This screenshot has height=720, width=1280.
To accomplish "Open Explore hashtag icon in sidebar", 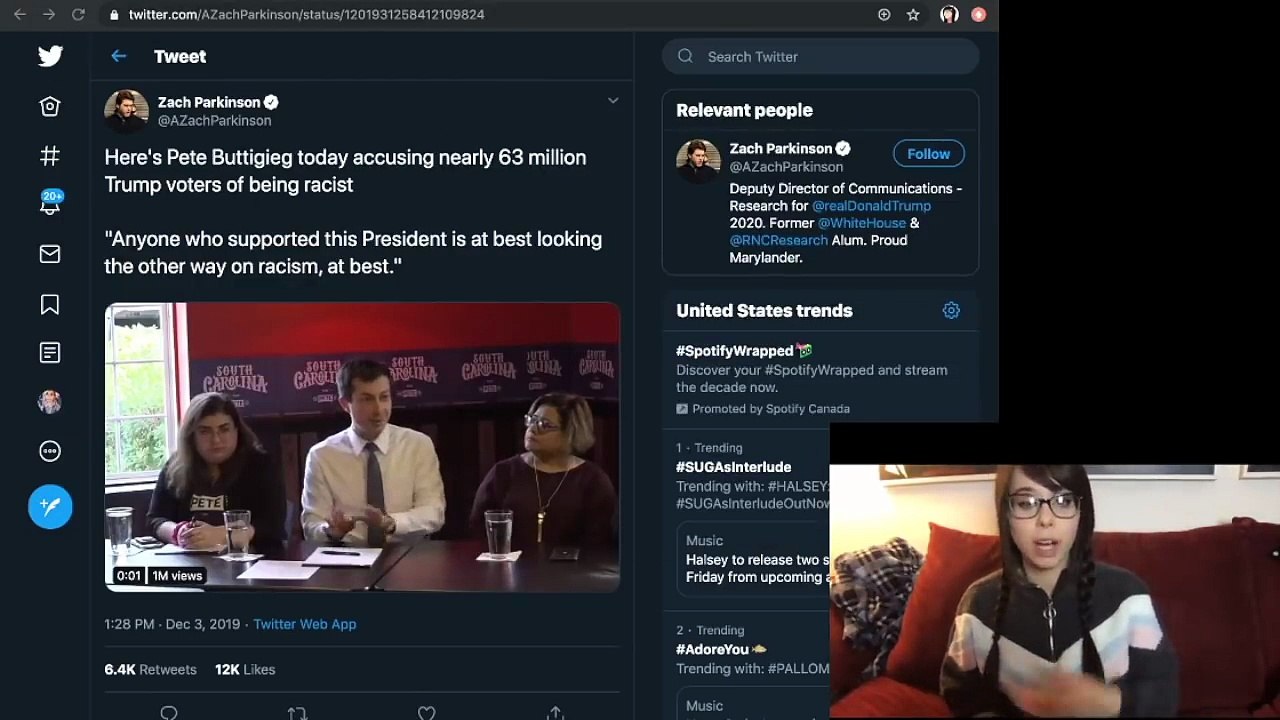I will pos(50,156).
